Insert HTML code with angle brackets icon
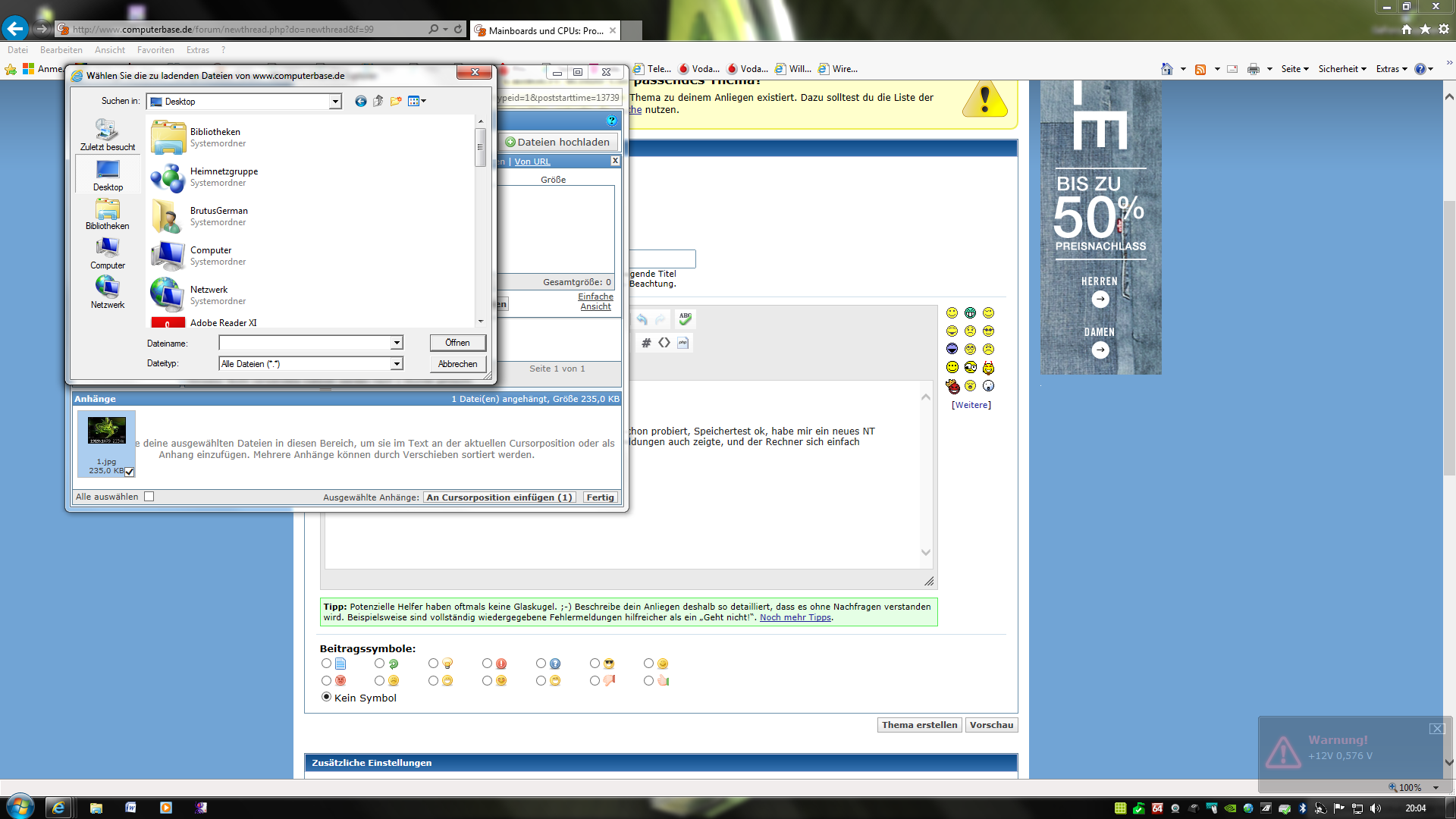 click(664, 343)
